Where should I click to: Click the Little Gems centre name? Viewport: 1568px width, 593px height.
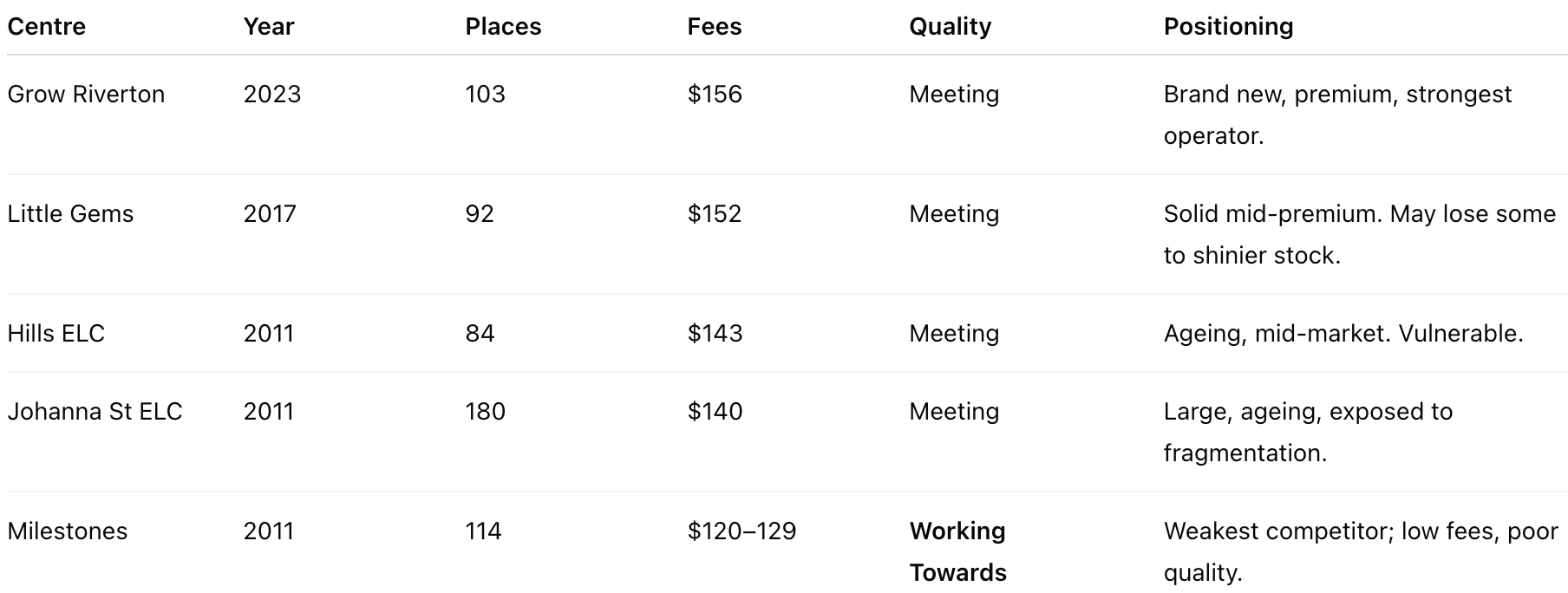coord(70,214)
